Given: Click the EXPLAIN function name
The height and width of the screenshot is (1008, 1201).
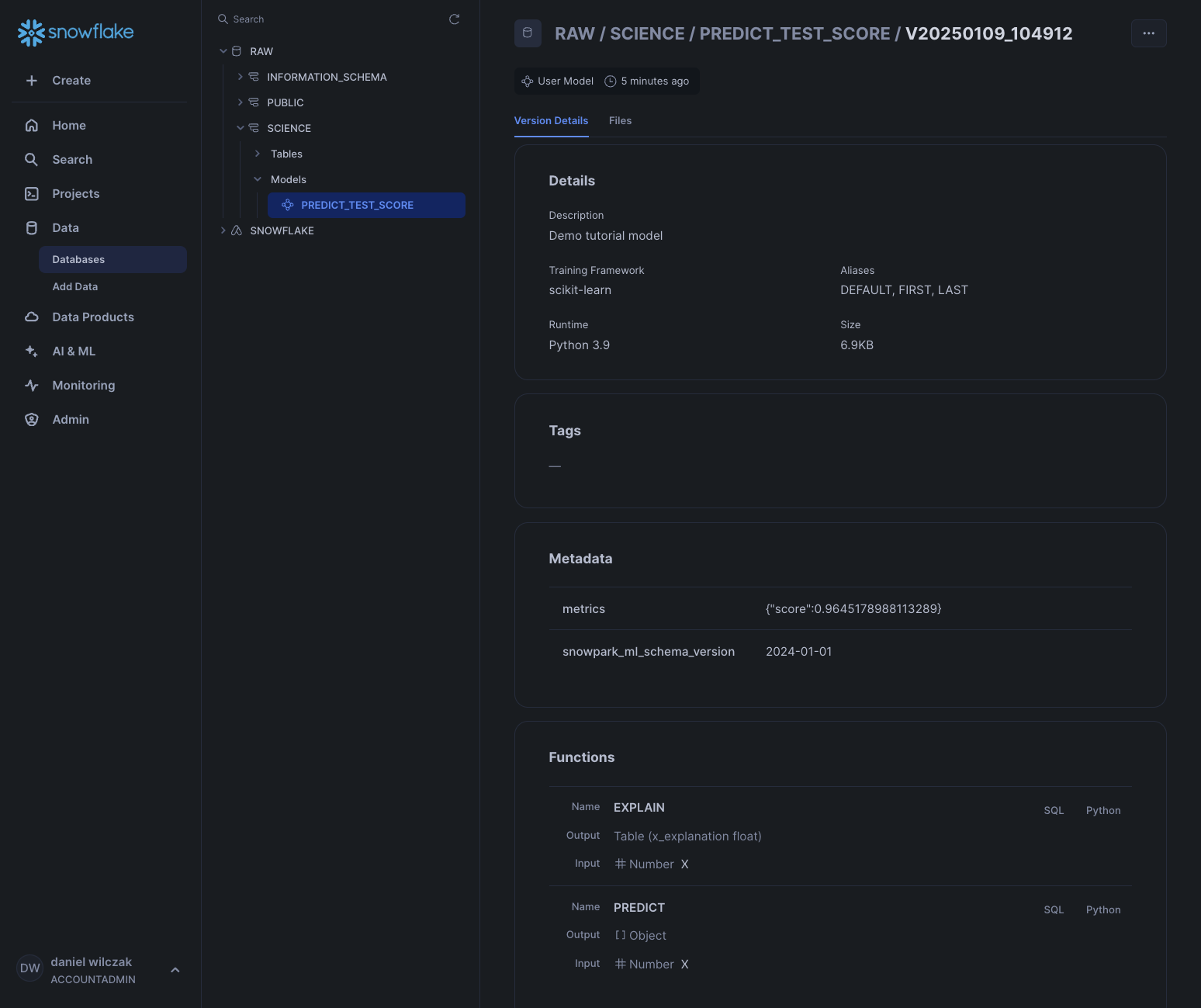Looking at the screenshot, I should pyautogui.click(x=639, y=808).
